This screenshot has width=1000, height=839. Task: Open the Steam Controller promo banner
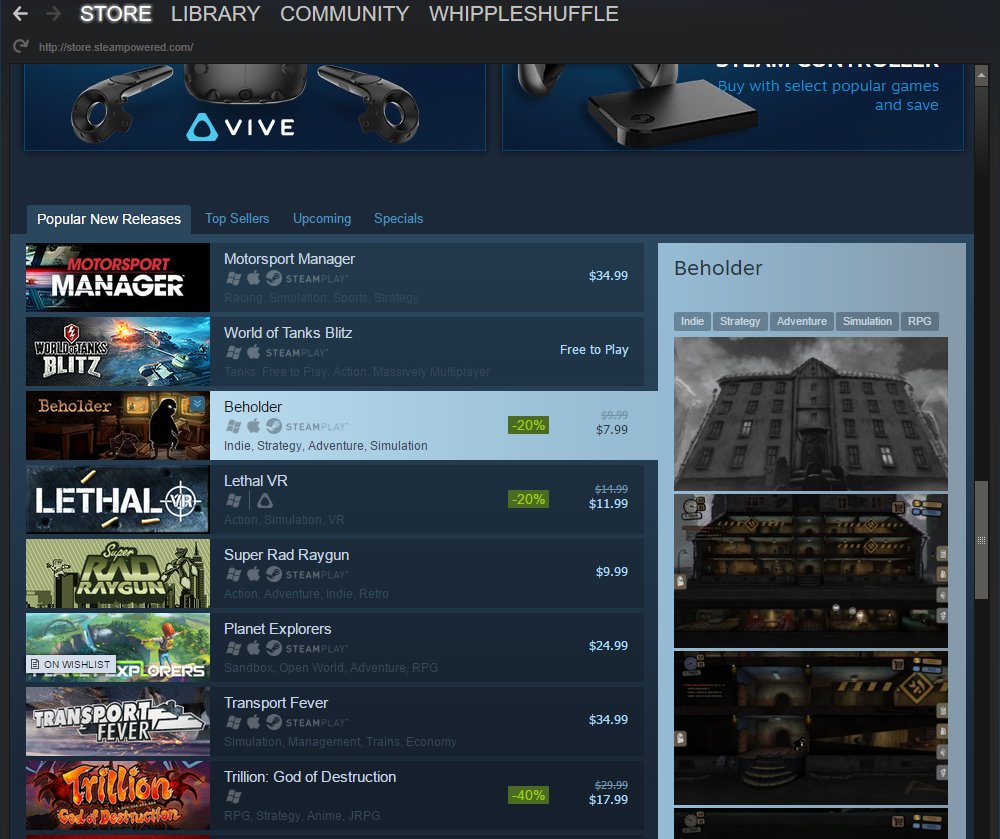tap(733, 106)
